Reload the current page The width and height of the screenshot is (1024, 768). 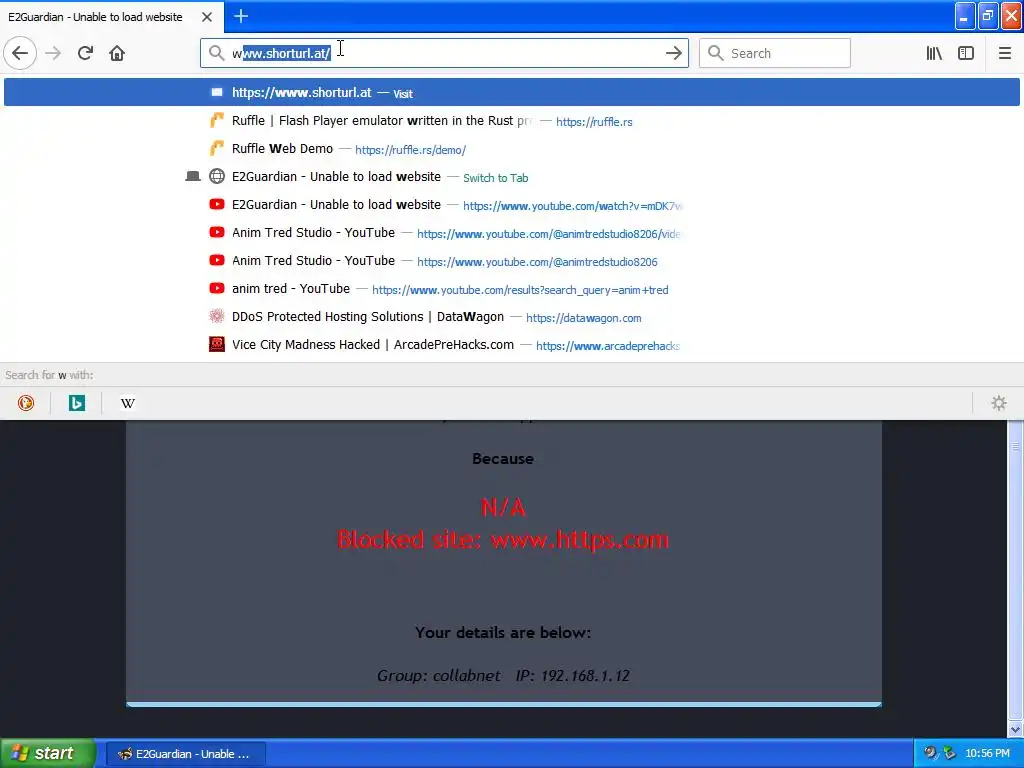(85, 53)
